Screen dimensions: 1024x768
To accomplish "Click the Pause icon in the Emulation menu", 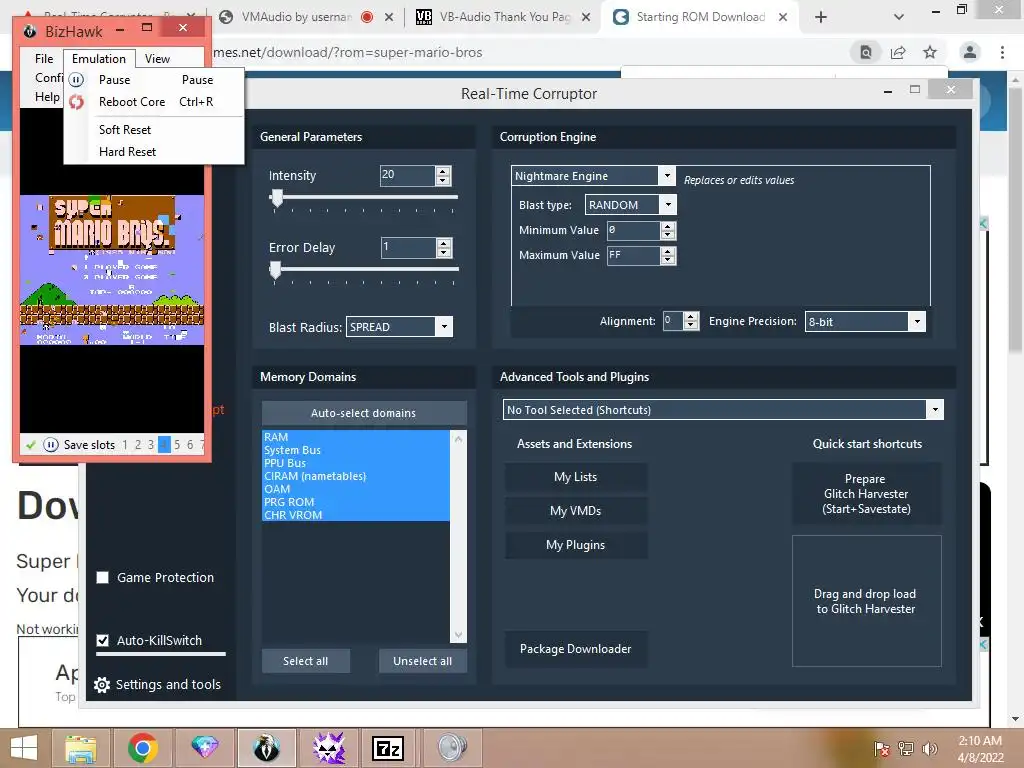I will pos(76,80).
